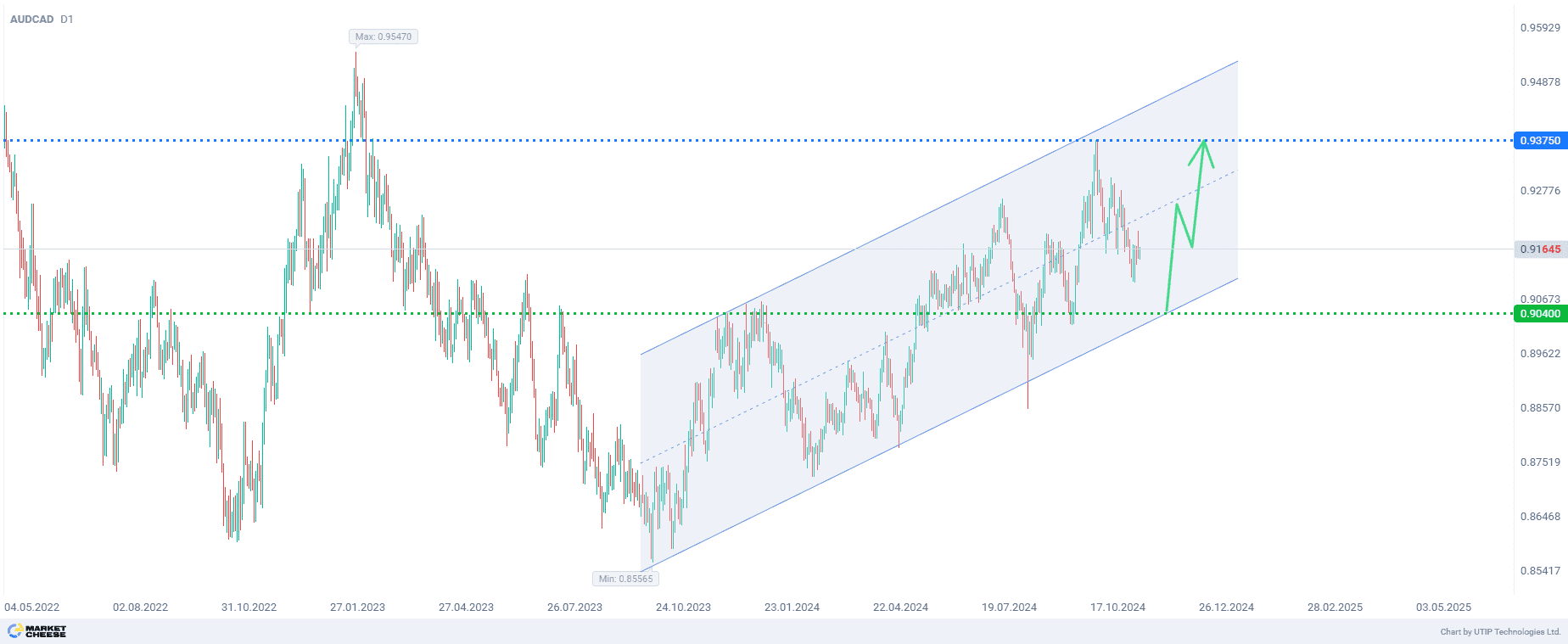
Task: Click the 0.95929 price axis label
Action: click(1539, 28)
